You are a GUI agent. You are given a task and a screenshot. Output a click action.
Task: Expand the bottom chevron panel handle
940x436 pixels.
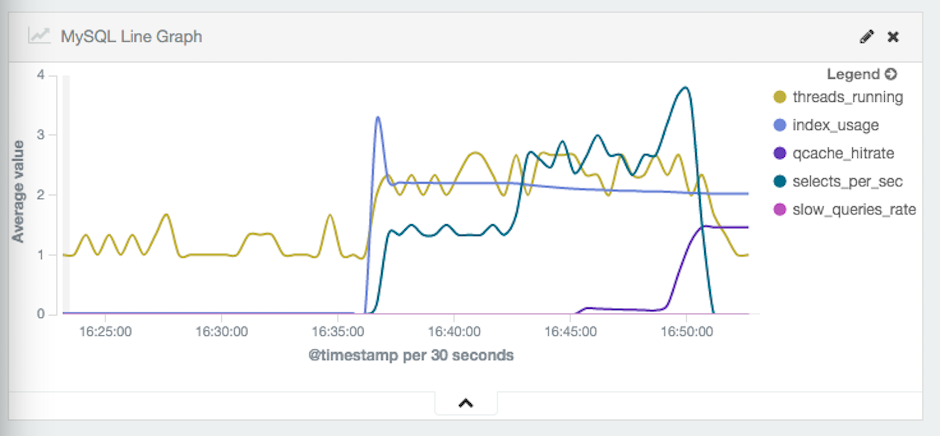pyautogui.click(x=465, y=403)
